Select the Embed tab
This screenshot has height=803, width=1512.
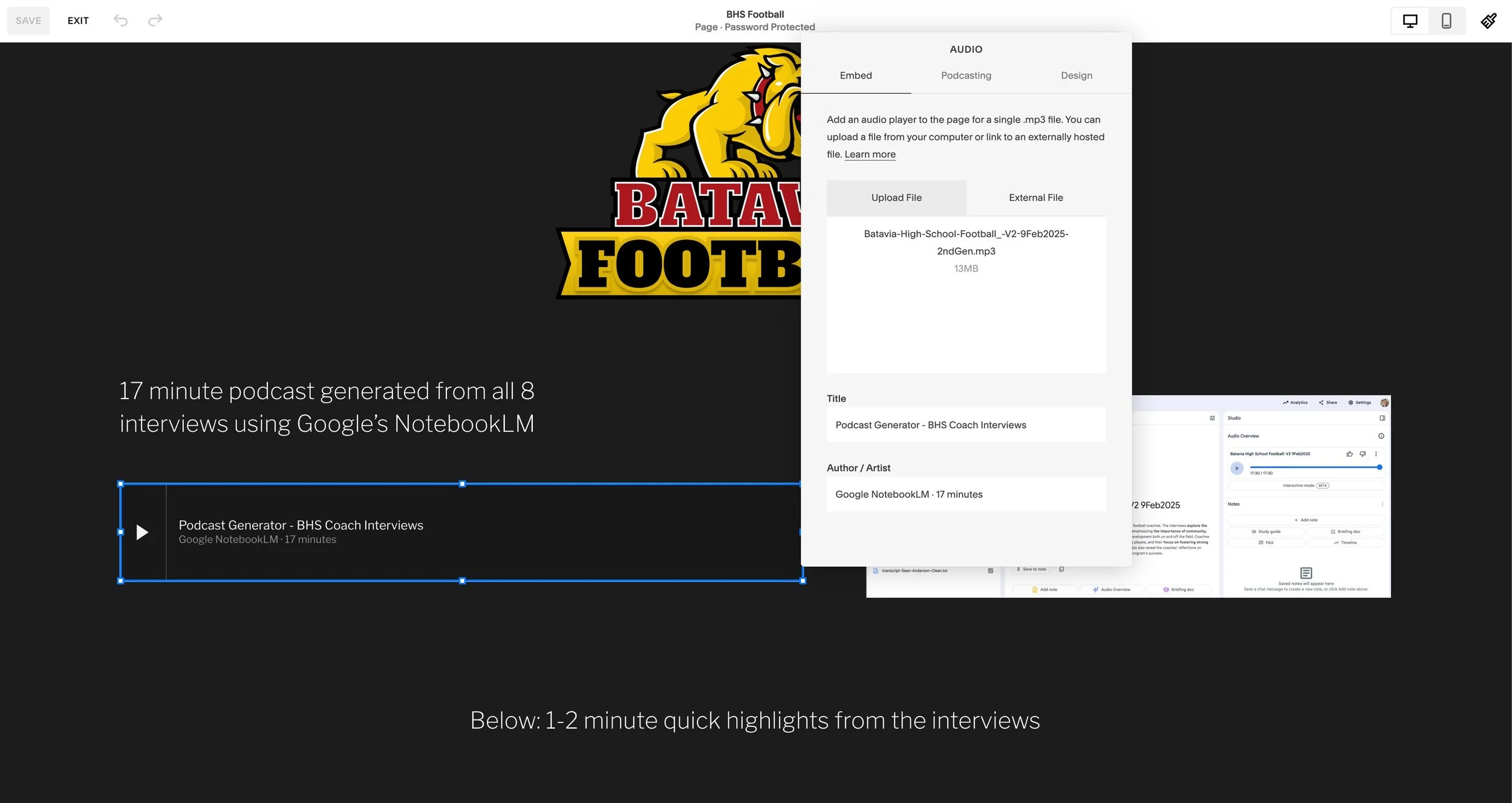855,76
